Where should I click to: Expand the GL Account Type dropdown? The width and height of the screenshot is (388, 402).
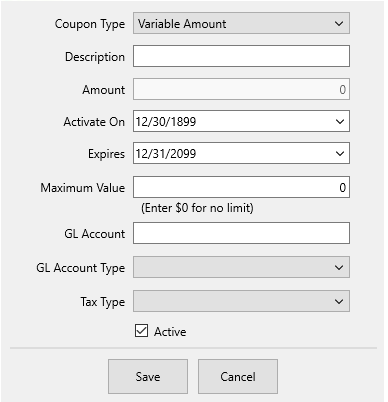click(x=241, y=267)
